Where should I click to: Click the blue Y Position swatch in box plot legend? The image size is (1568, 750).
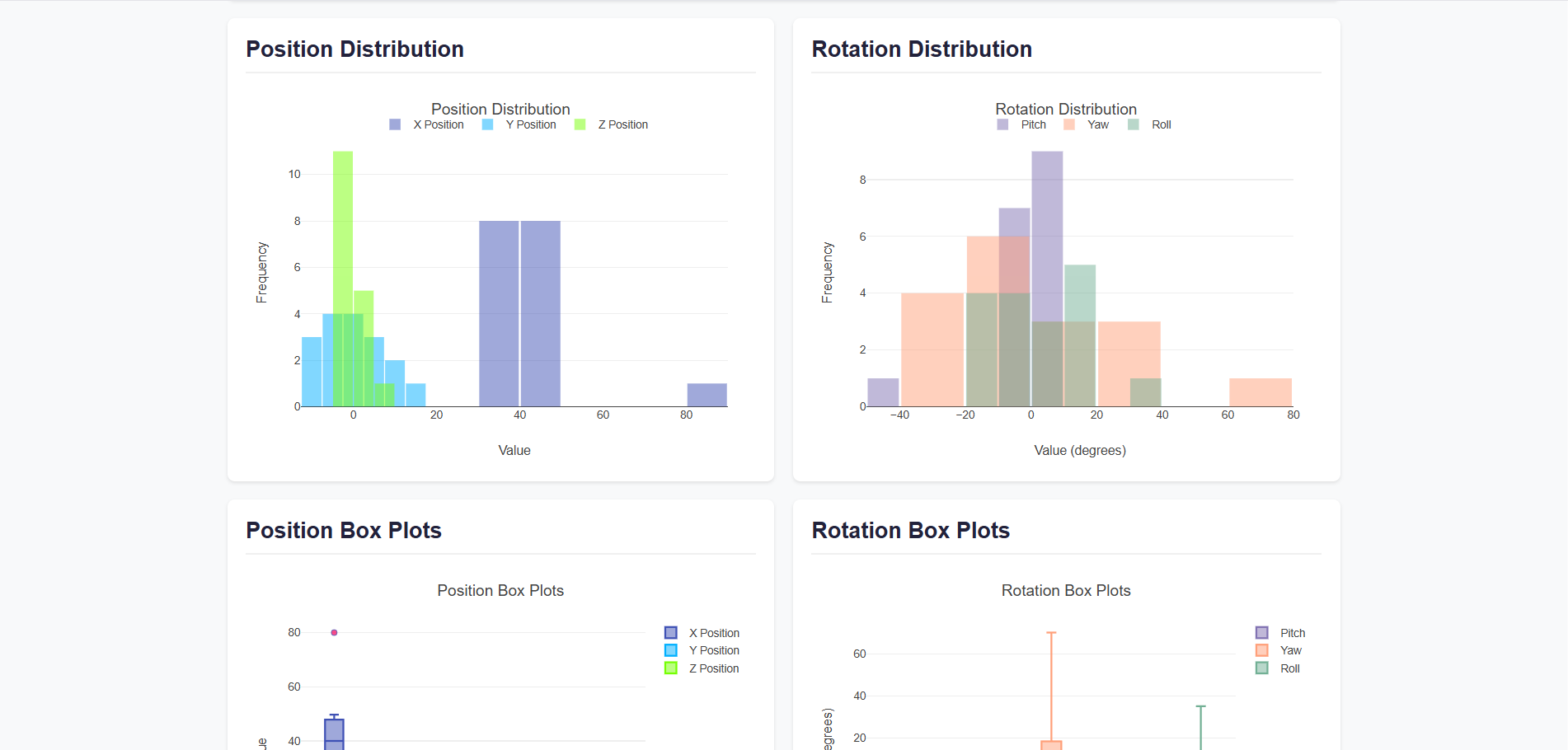coord(669,650)
